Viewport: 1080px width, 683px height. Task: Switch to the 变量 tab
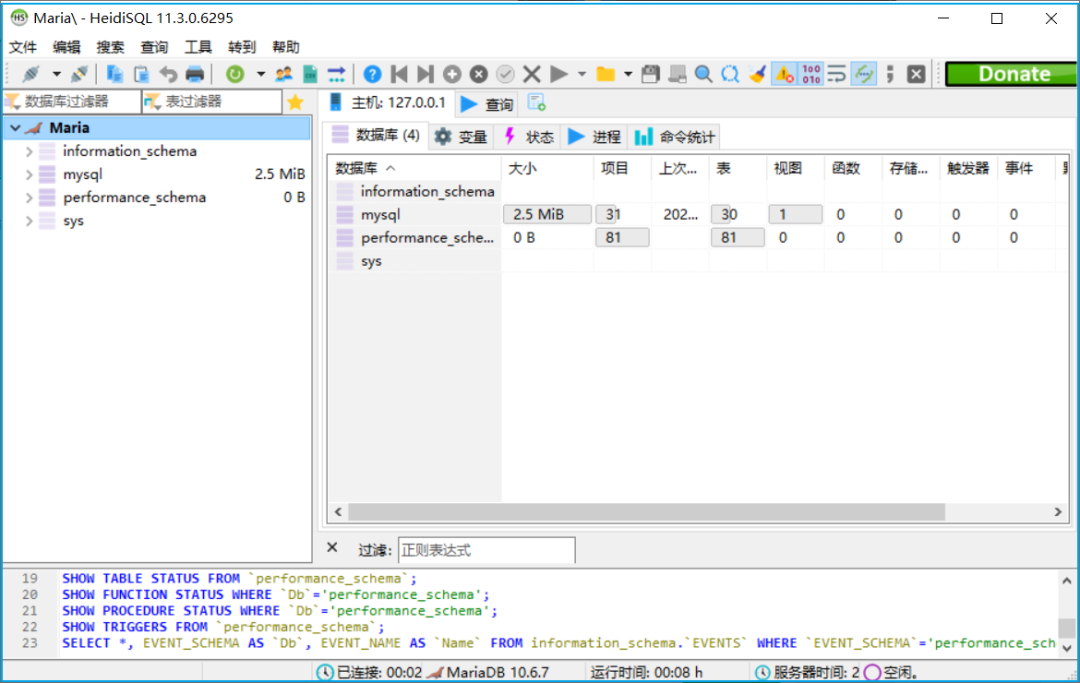pos(461,137)
